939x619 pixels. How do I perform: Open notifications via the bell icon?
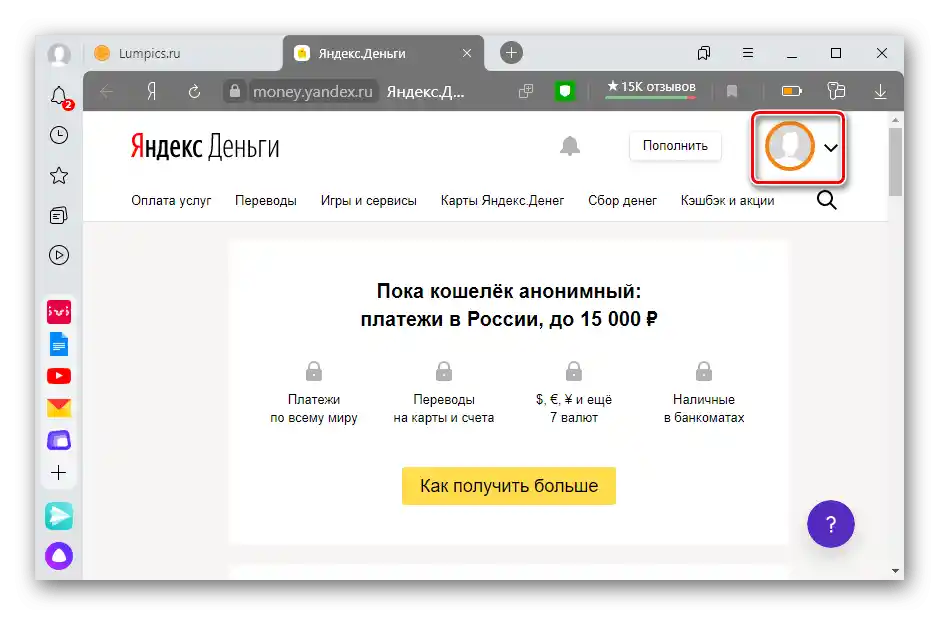point(58,94)
